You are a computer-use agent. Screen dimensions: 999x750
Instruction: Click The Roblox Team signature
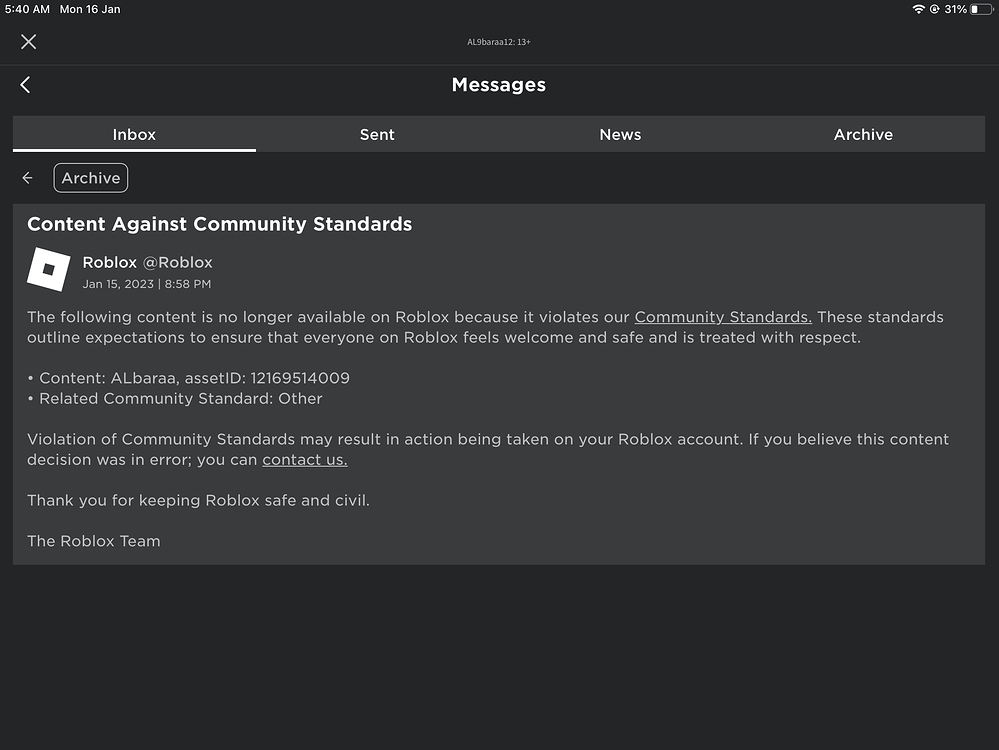click(94, 541)
